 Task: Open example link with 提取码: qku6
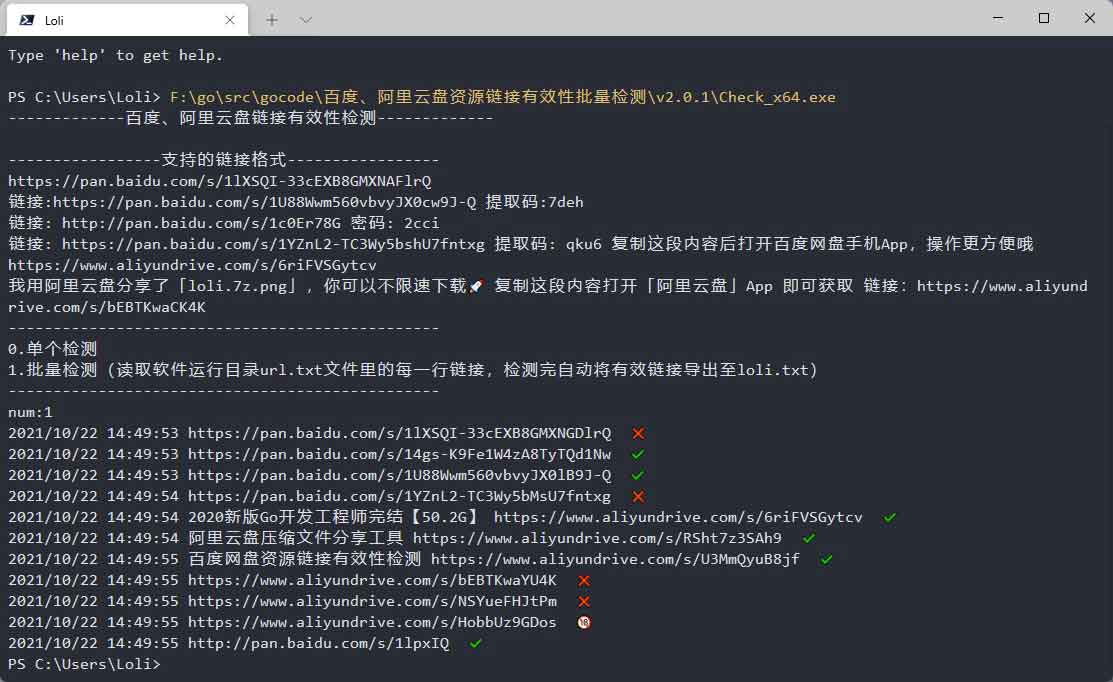tap(273, 244)
